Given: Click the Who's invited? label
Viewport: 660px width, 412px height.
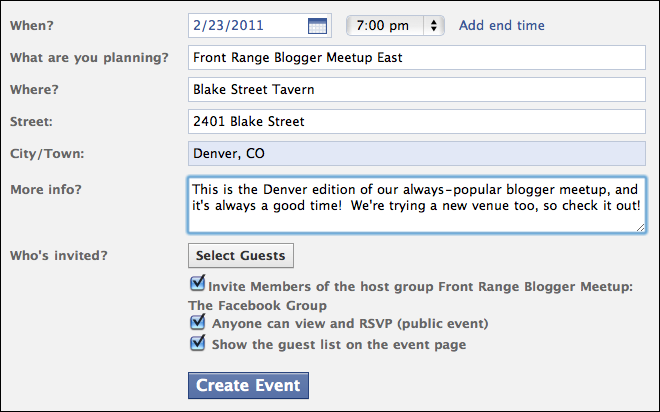Looking at the screenshot, I should (x=59, y=255).
